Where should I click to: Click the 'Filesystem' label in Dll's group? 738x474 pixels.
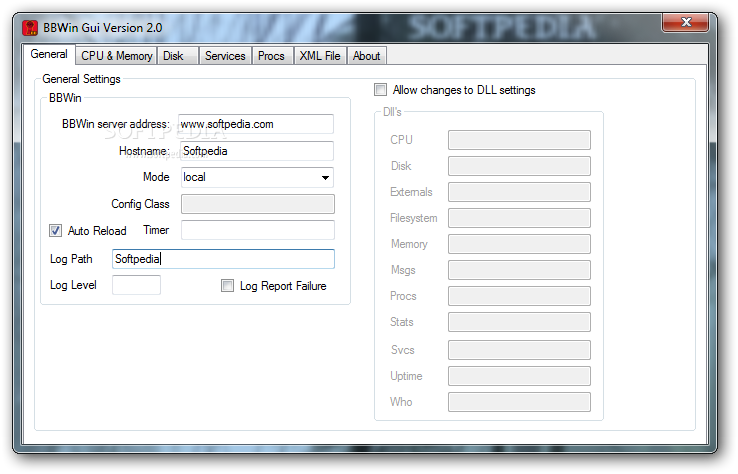pyautogui.click(x=414, y=218)
